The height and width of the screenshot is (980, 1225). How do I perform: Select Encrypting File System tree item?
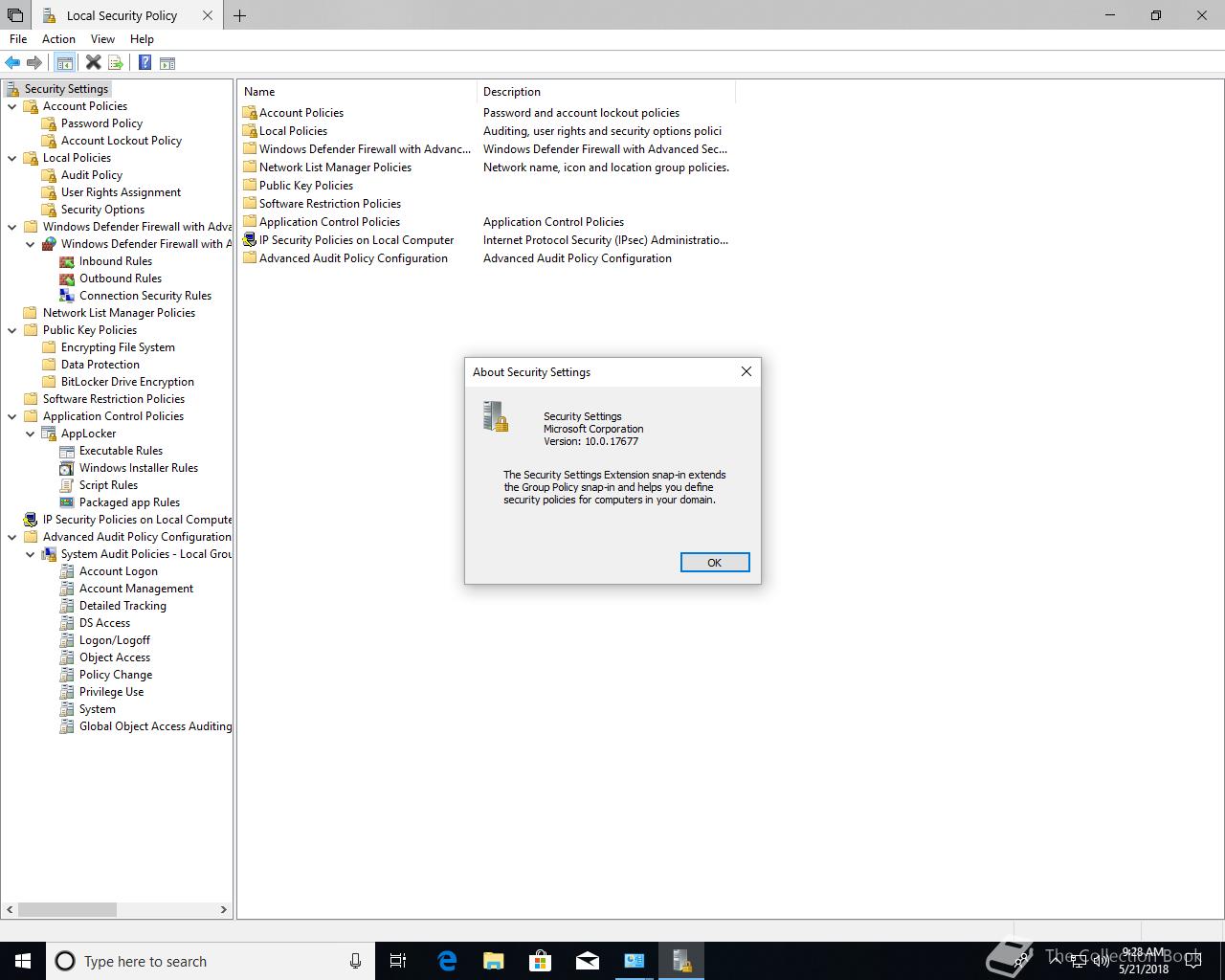point(118,347)
